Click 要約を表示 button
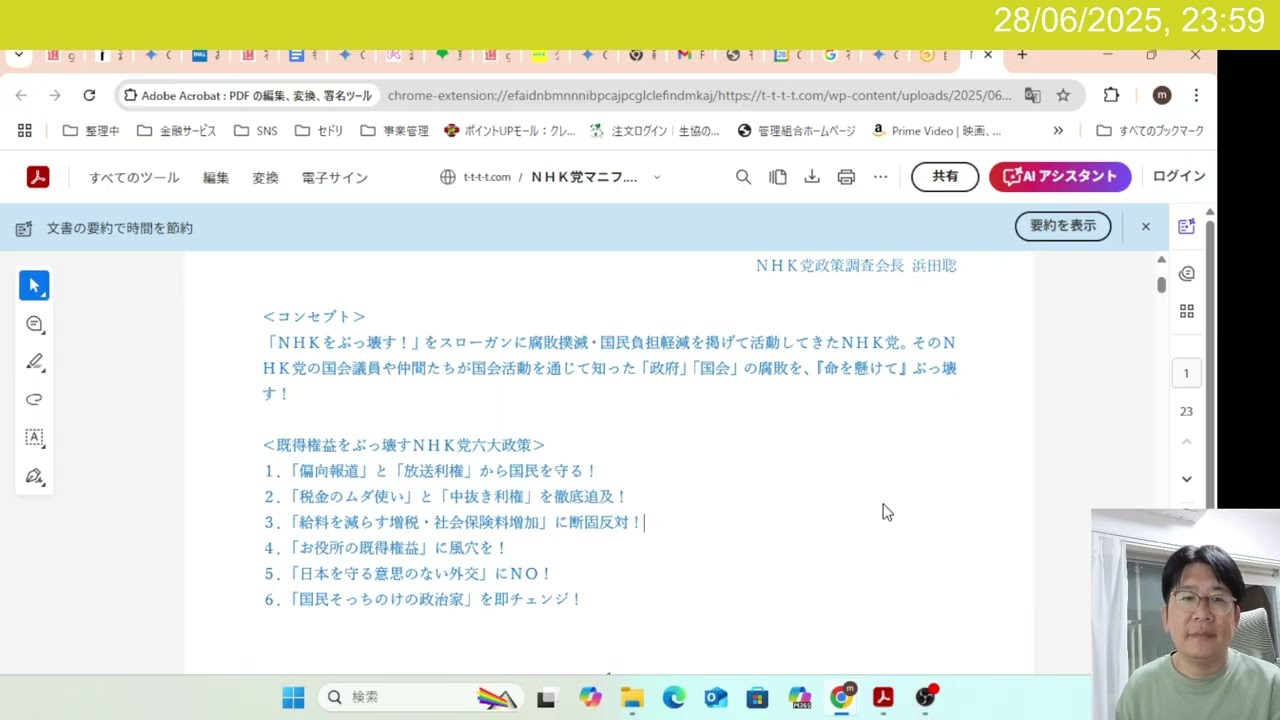 pos(1063,226)
